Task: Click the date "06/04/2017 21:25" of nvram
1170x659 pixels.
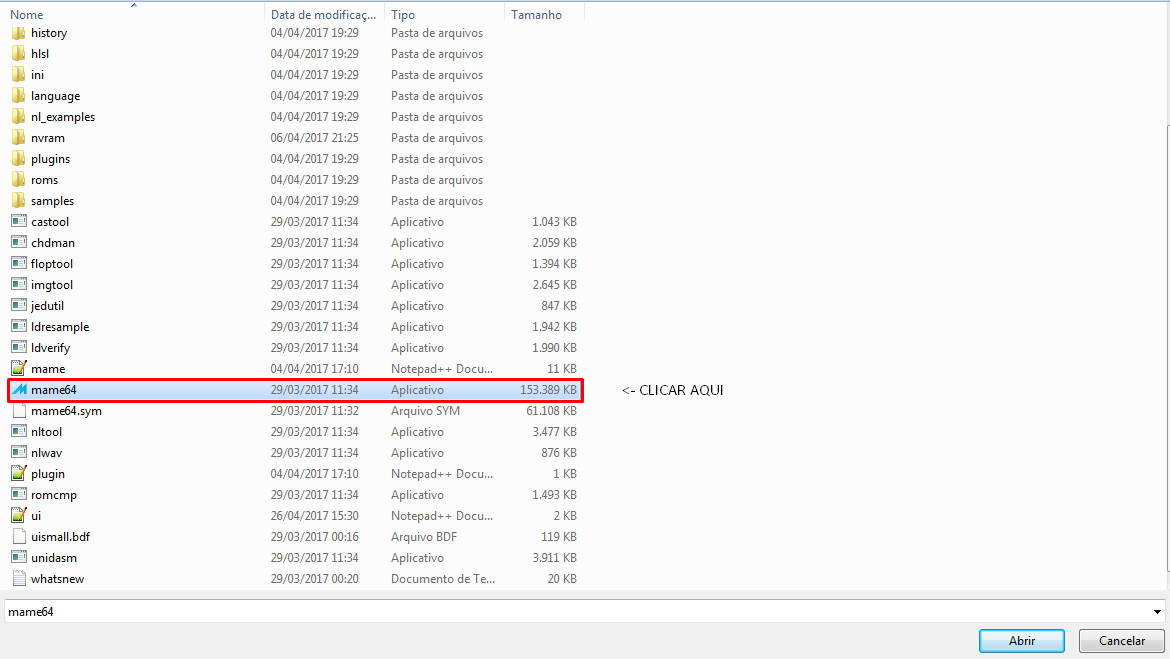Action: coord(315,138)
